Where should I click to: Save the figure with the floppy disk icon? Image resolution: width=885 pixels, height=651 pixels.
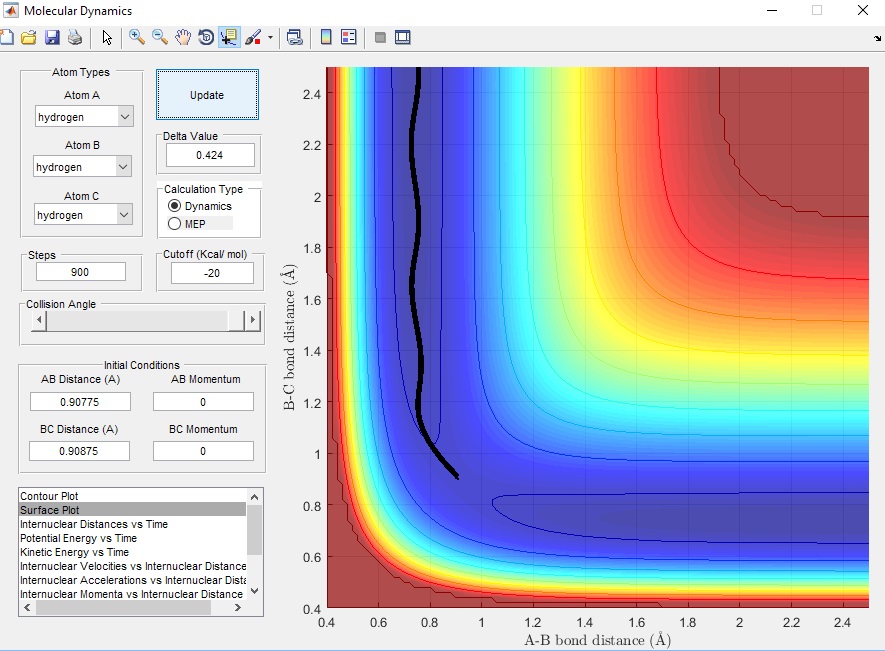coord(52,38)
